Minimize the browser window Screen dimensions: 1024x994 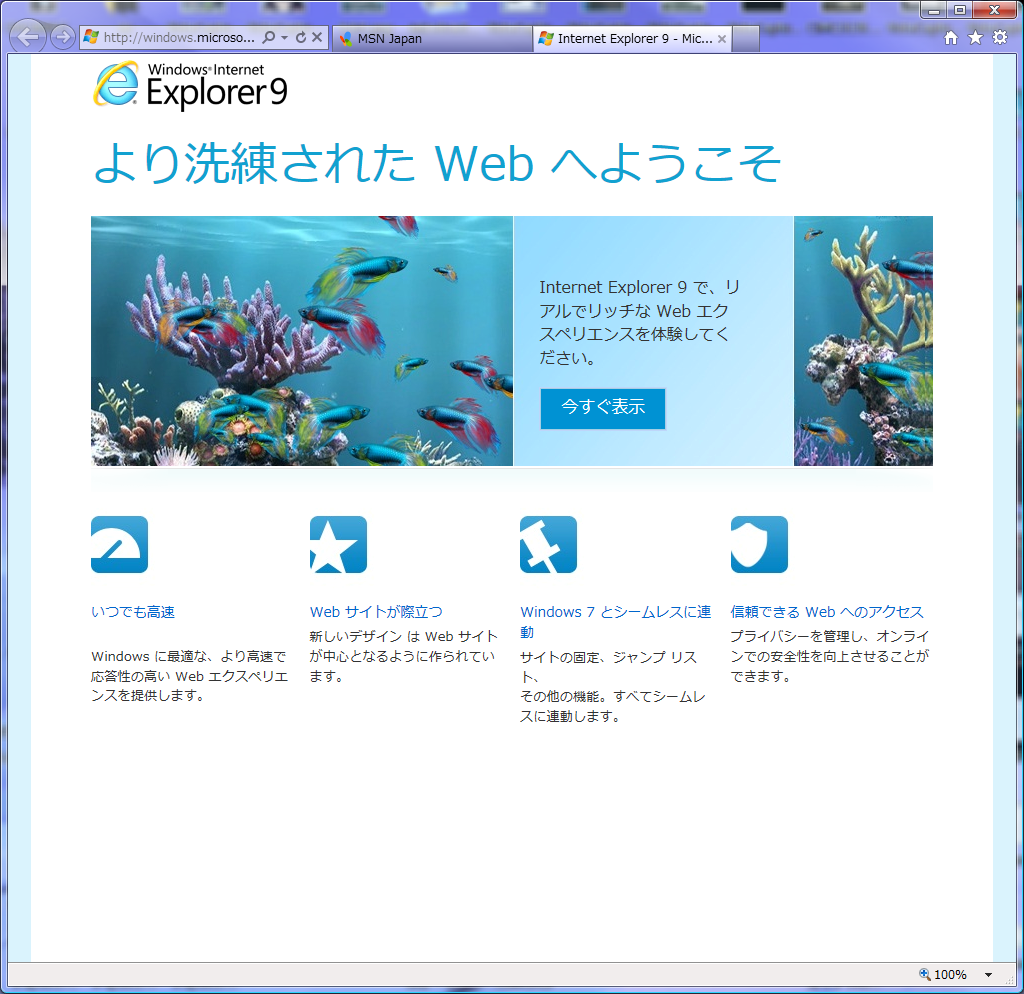point(934,10)
